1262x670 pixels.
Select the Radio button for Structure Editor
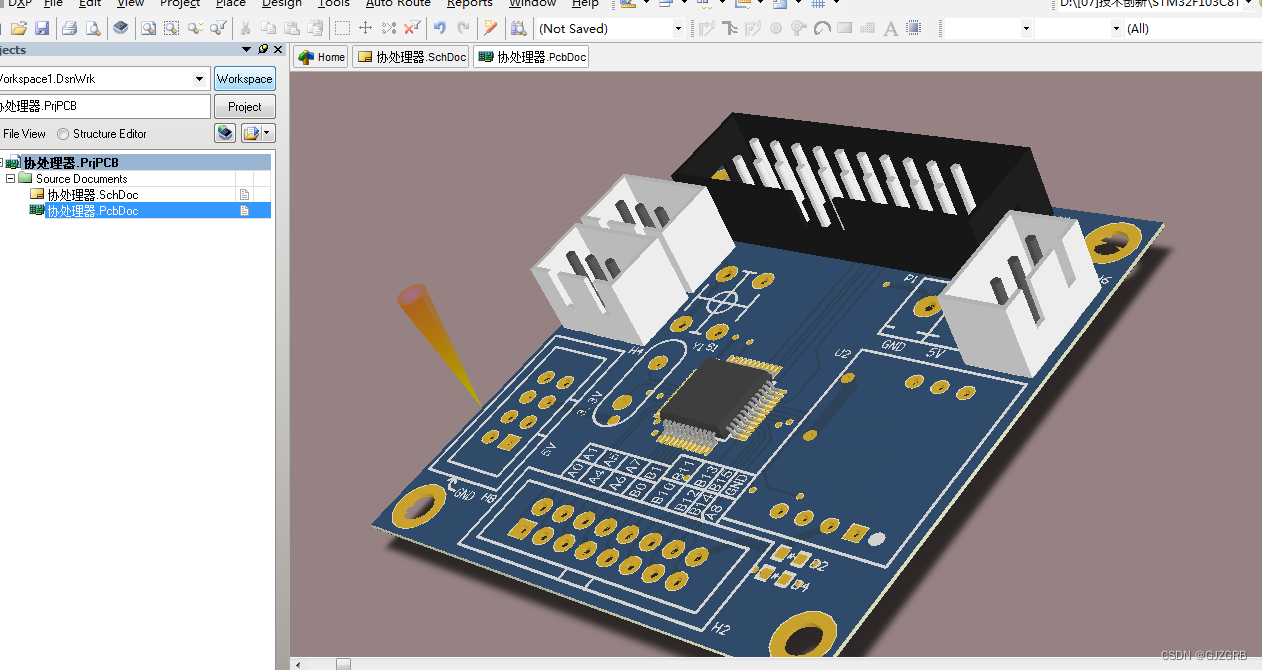[63, 133]
